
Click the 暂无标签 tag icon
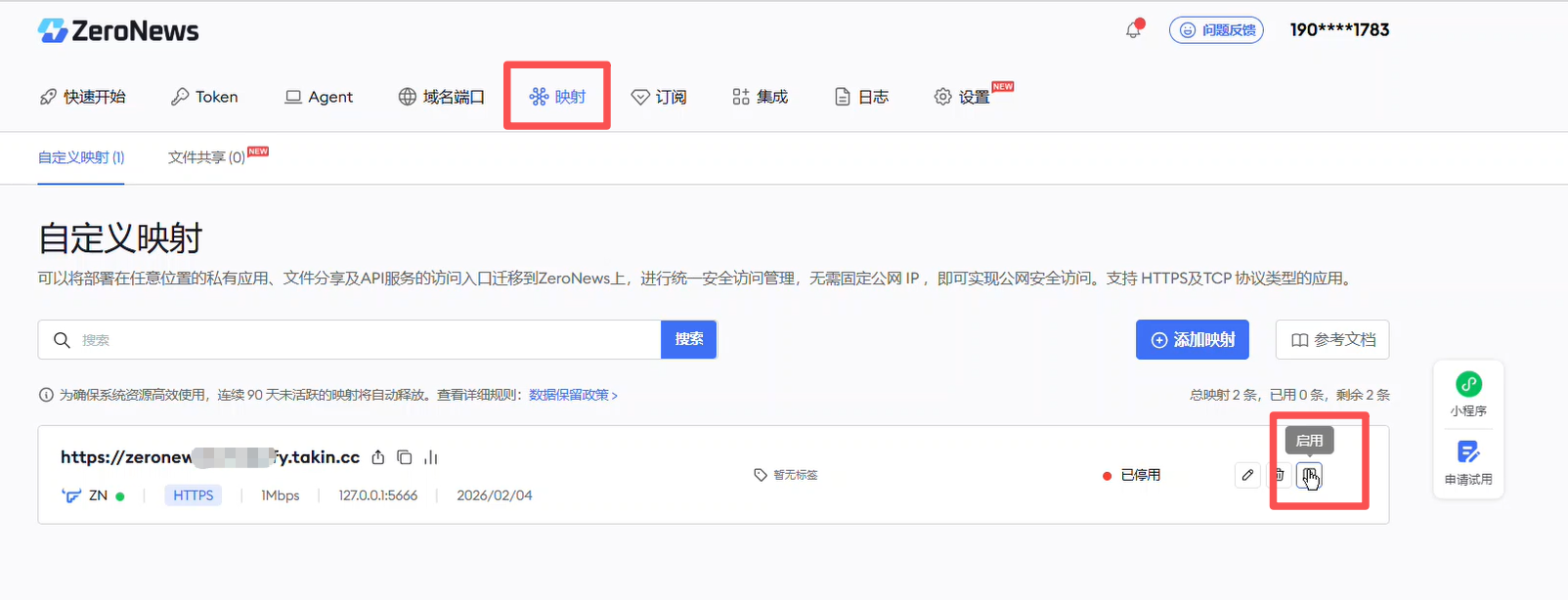pos(761,475)
